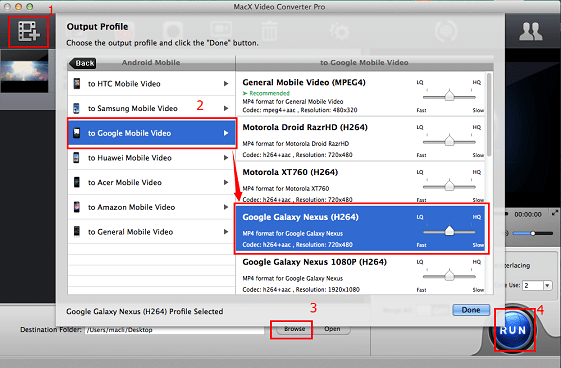The width and height of the screenshot is (561, 368).
Task: Select Google Galaxy Nexus (H264) profile
Action: 361,229
